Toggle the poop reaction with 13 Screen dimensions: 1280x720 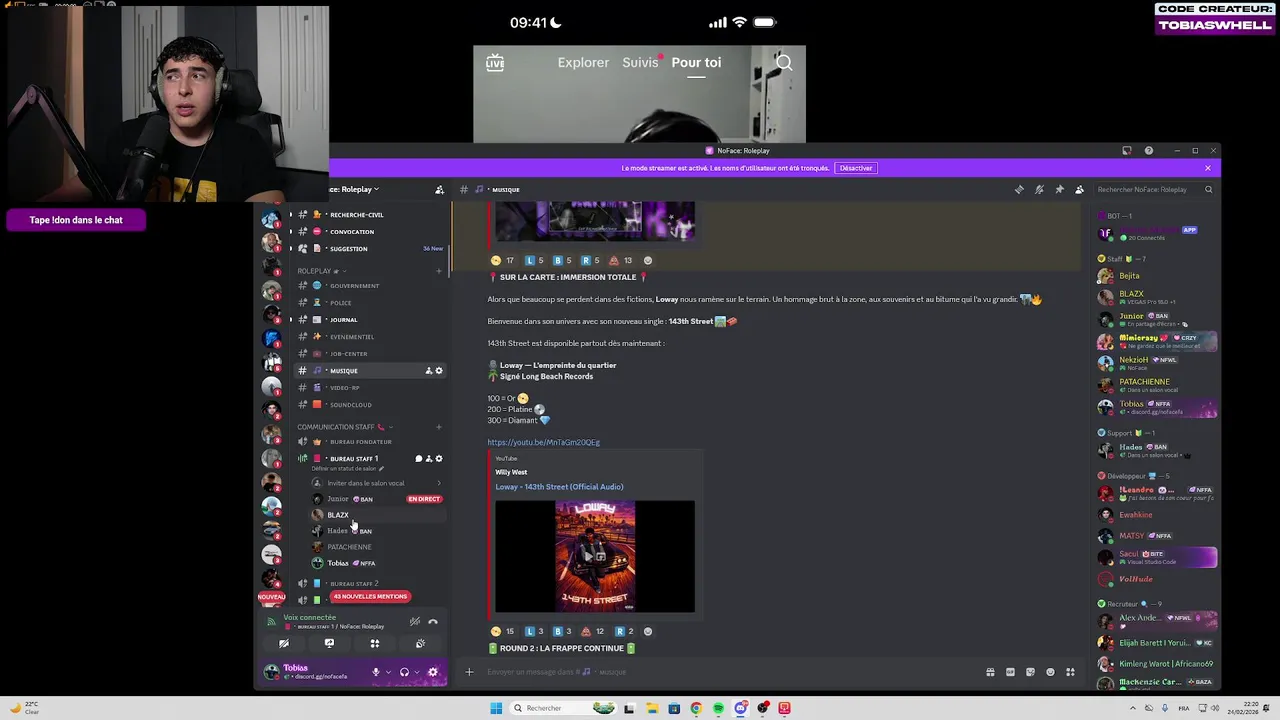621,261
